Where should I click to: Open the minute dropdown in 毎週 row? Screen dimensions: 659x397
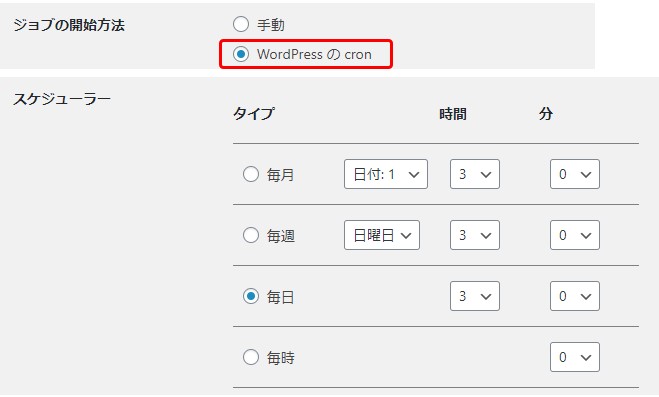(575, 235)
